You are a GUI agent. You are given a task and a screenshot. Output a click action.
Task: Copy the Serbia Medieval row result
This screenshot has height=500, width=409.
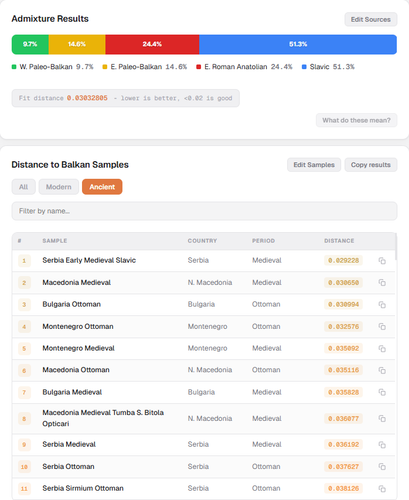pos(382,445)
